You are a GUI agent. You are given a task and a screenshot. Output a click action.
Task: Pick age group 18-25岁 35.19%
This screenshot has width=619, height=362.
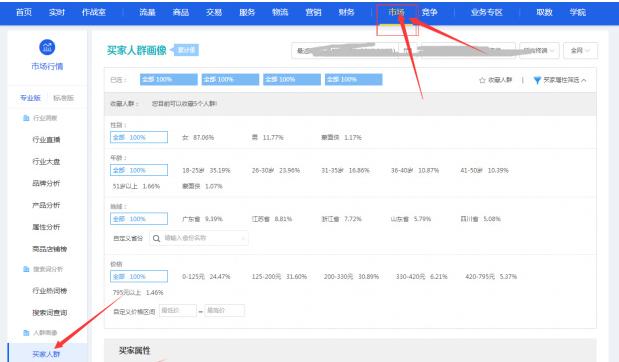(x=206, y=171)
